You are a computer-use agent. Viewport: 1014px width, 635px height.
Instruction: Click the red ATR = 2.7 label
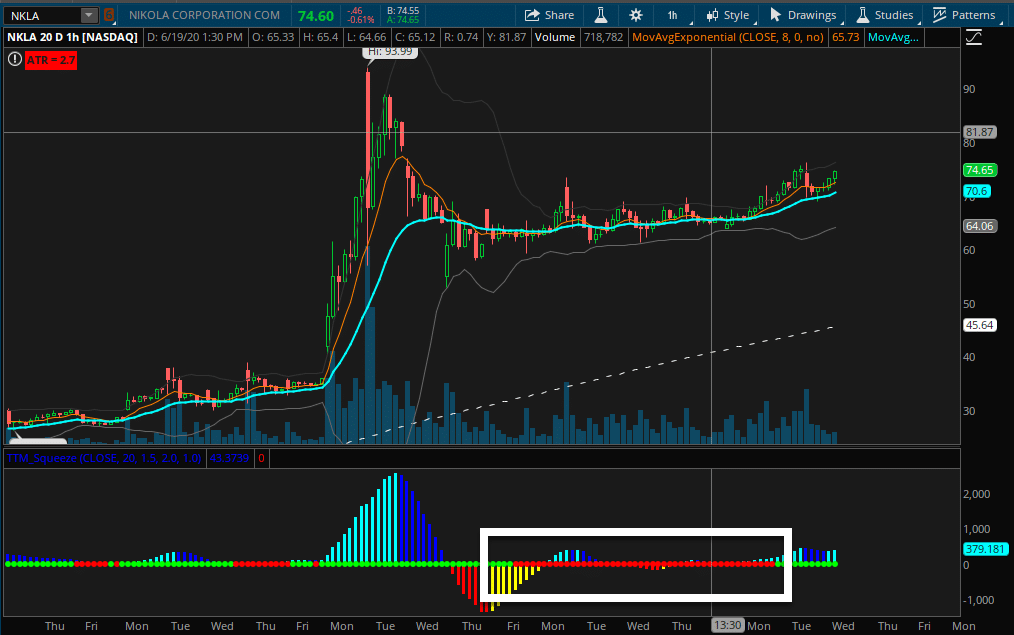[51, 60]
